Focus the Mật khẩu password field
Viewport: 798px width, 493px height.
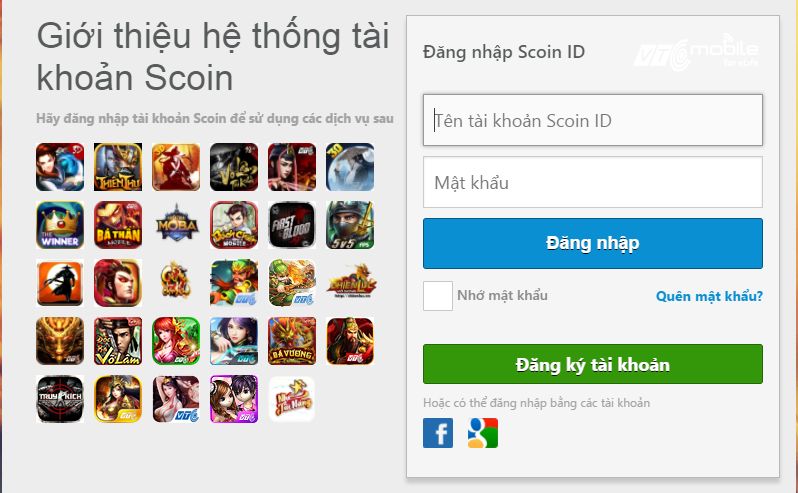click(593, 182)
